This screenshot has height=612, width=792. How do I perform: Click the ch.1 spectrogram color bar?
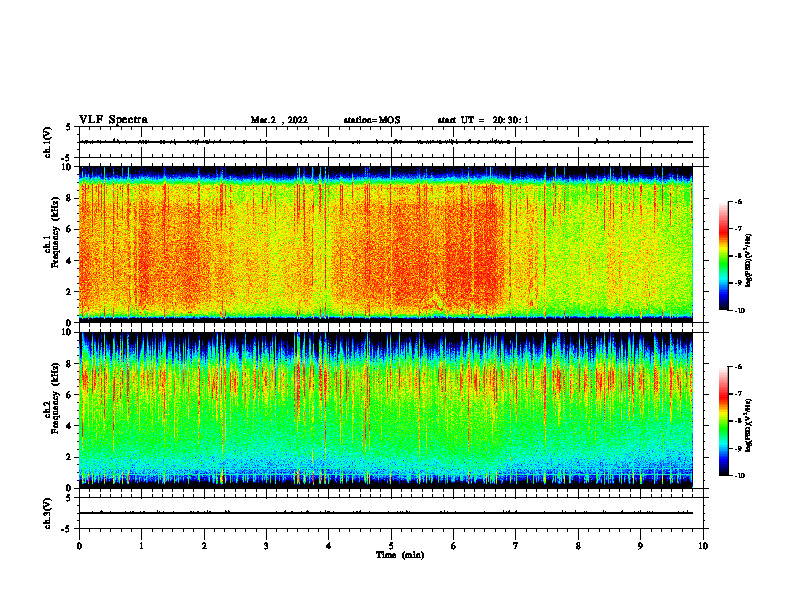723,256
